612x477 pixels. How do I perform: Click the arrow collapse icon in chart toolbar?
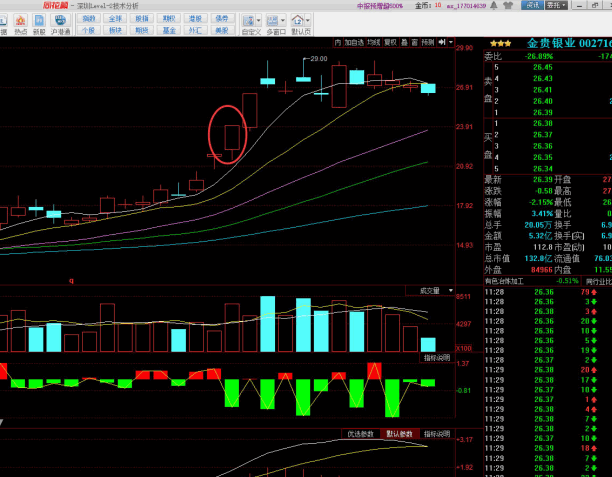[442, 42]
